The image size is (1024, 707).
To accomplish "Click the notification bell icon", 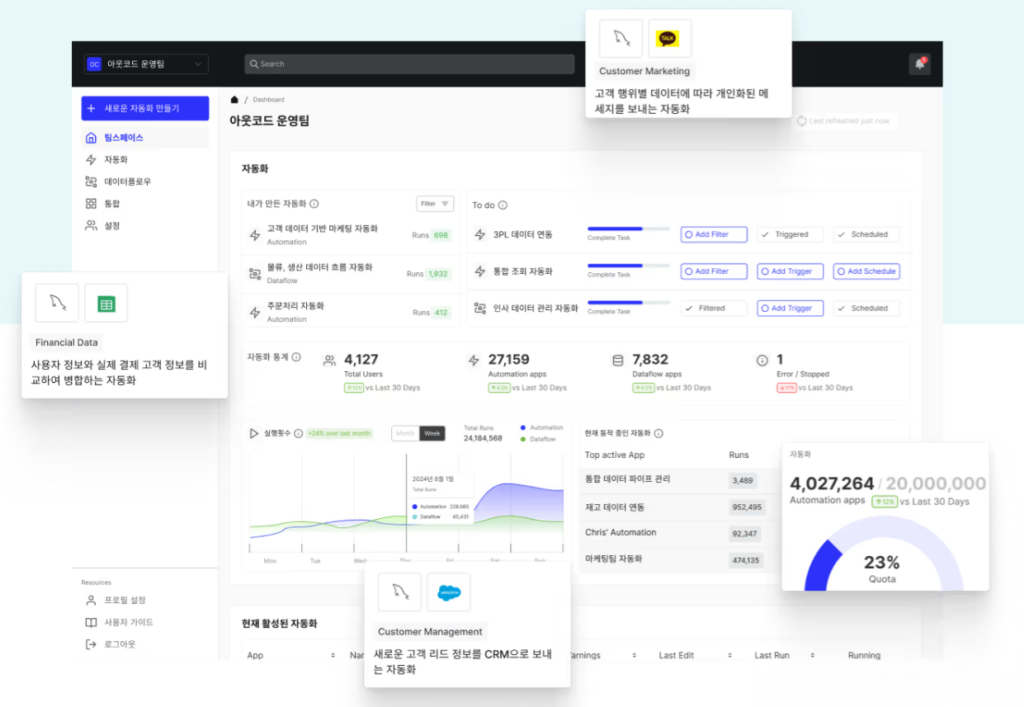I will 919,64.
